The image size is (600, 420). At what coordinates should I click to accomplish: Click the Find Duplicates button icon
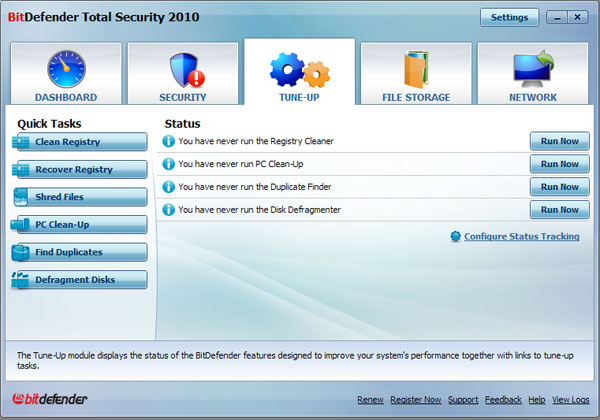[x=20, y=252]
